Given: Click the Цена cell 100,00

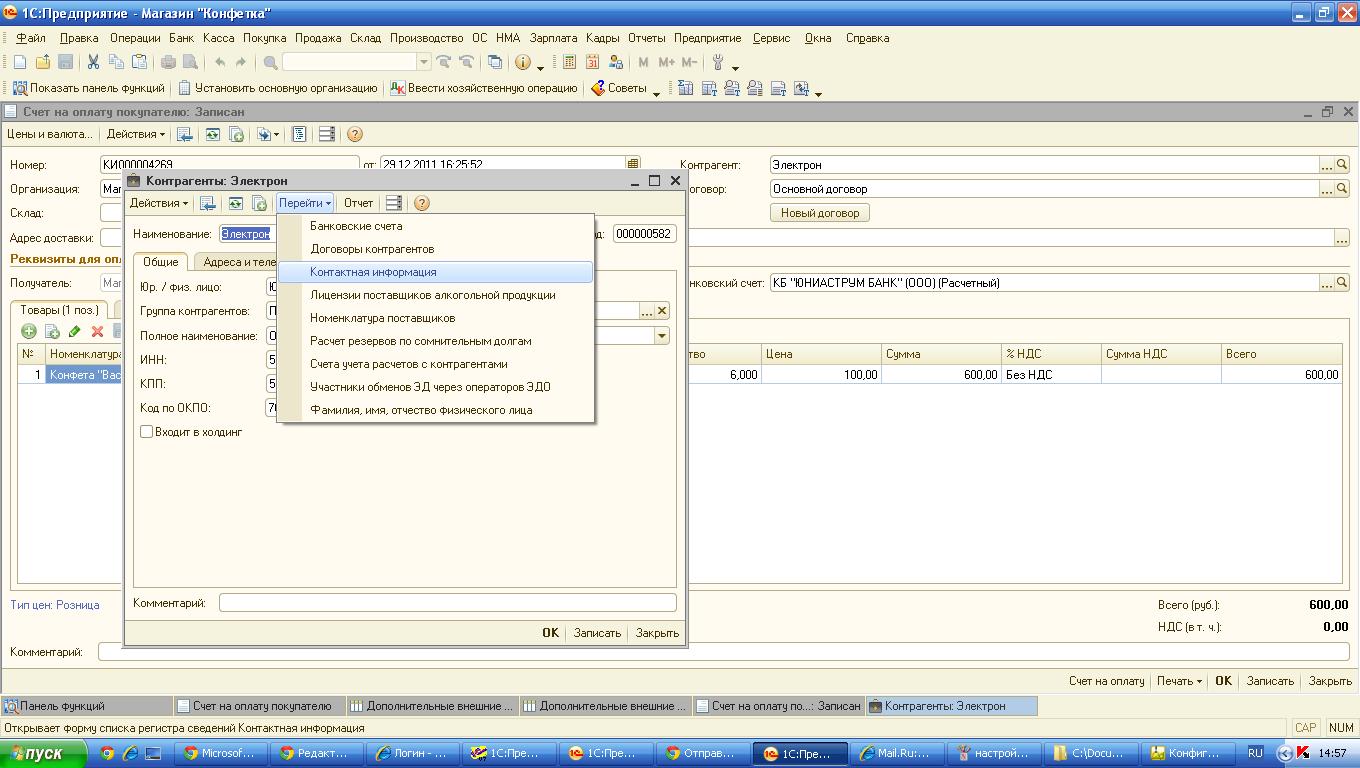Looking at the screenshot, I should point(821,375).
